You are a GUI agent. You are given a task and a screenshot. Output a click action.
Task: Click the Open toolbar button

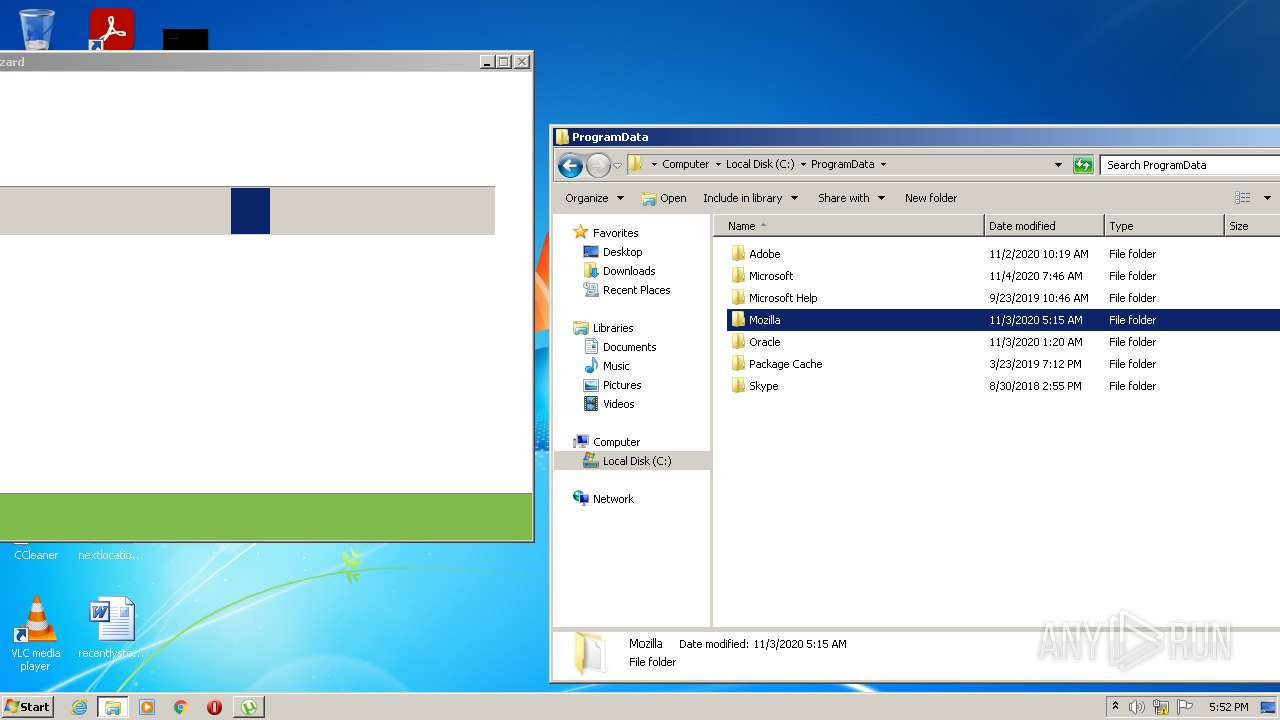click(664, 198)
